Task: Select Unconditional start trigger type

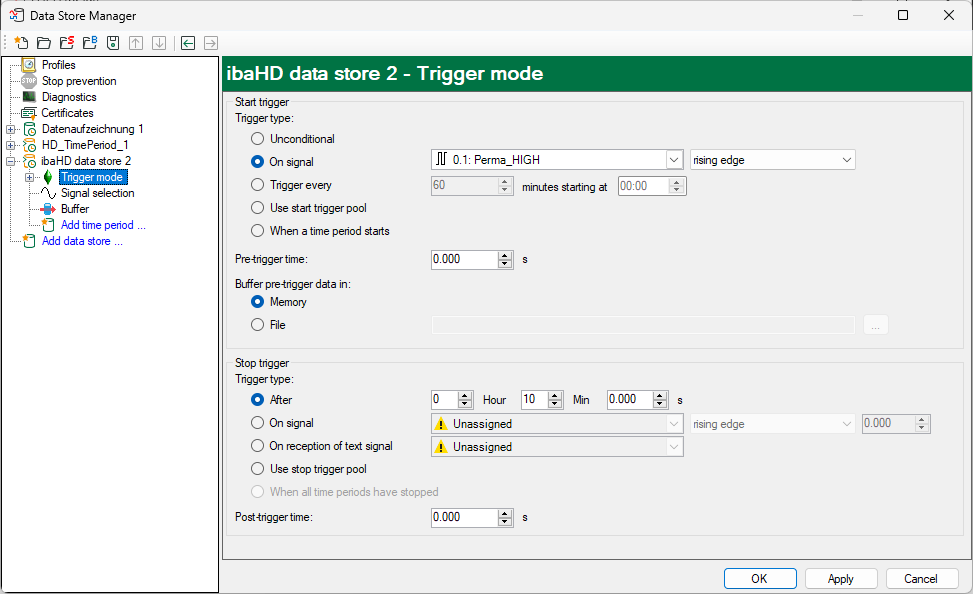Action: coord(258,138)
